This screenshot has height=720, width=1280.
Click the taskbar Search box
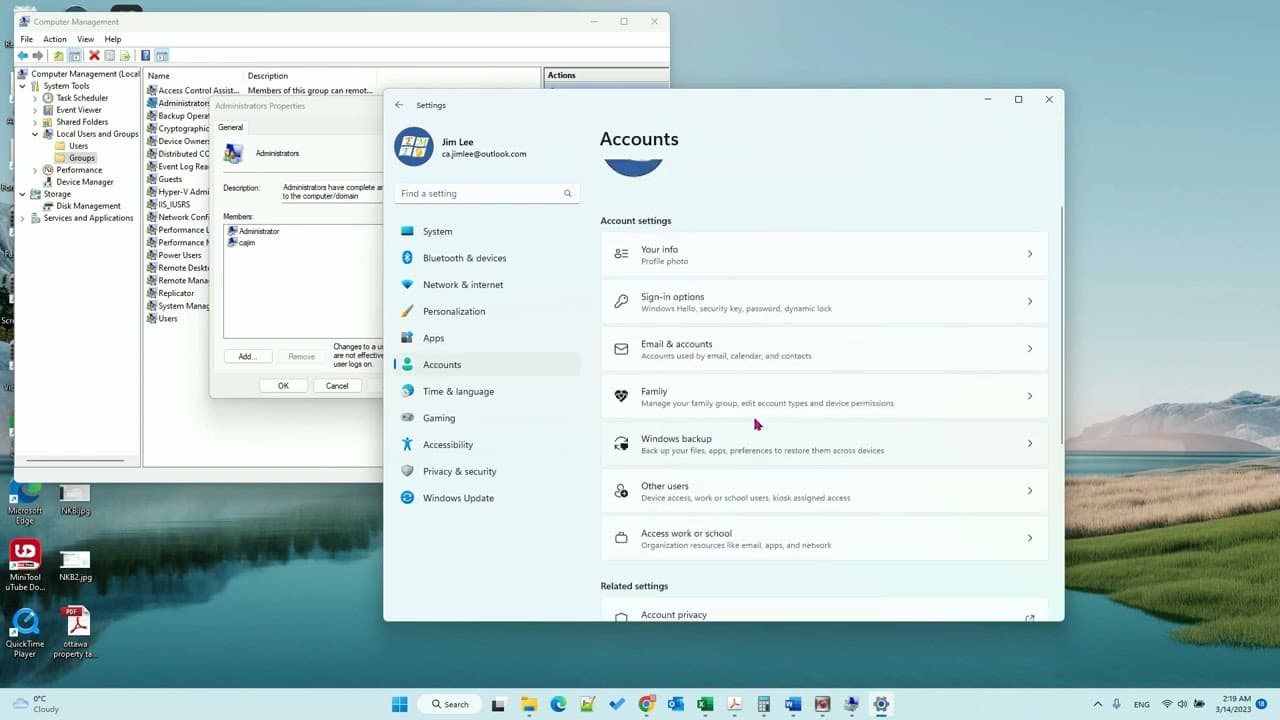[450, 704]
